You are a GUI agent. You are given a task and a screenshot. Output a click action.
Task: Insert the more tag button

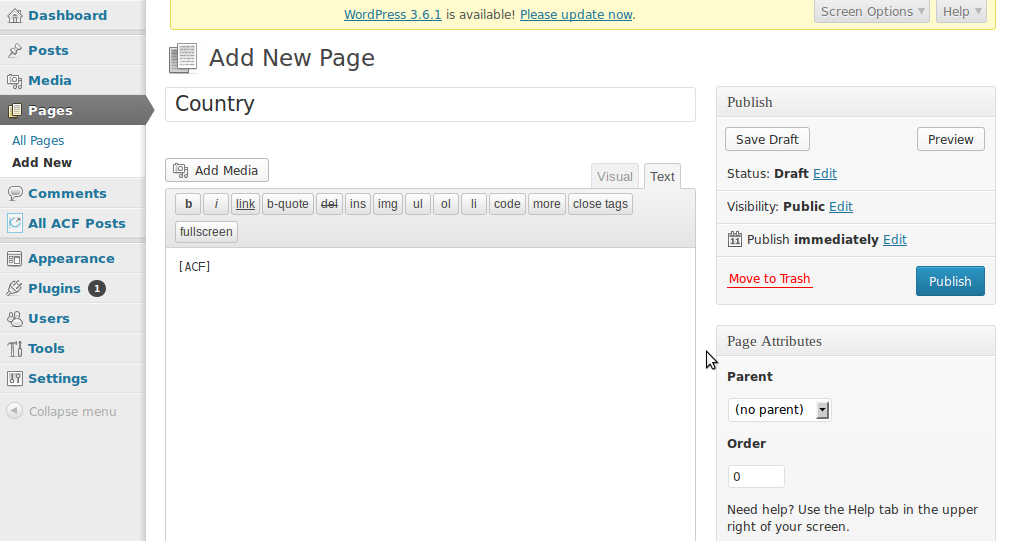547,204
